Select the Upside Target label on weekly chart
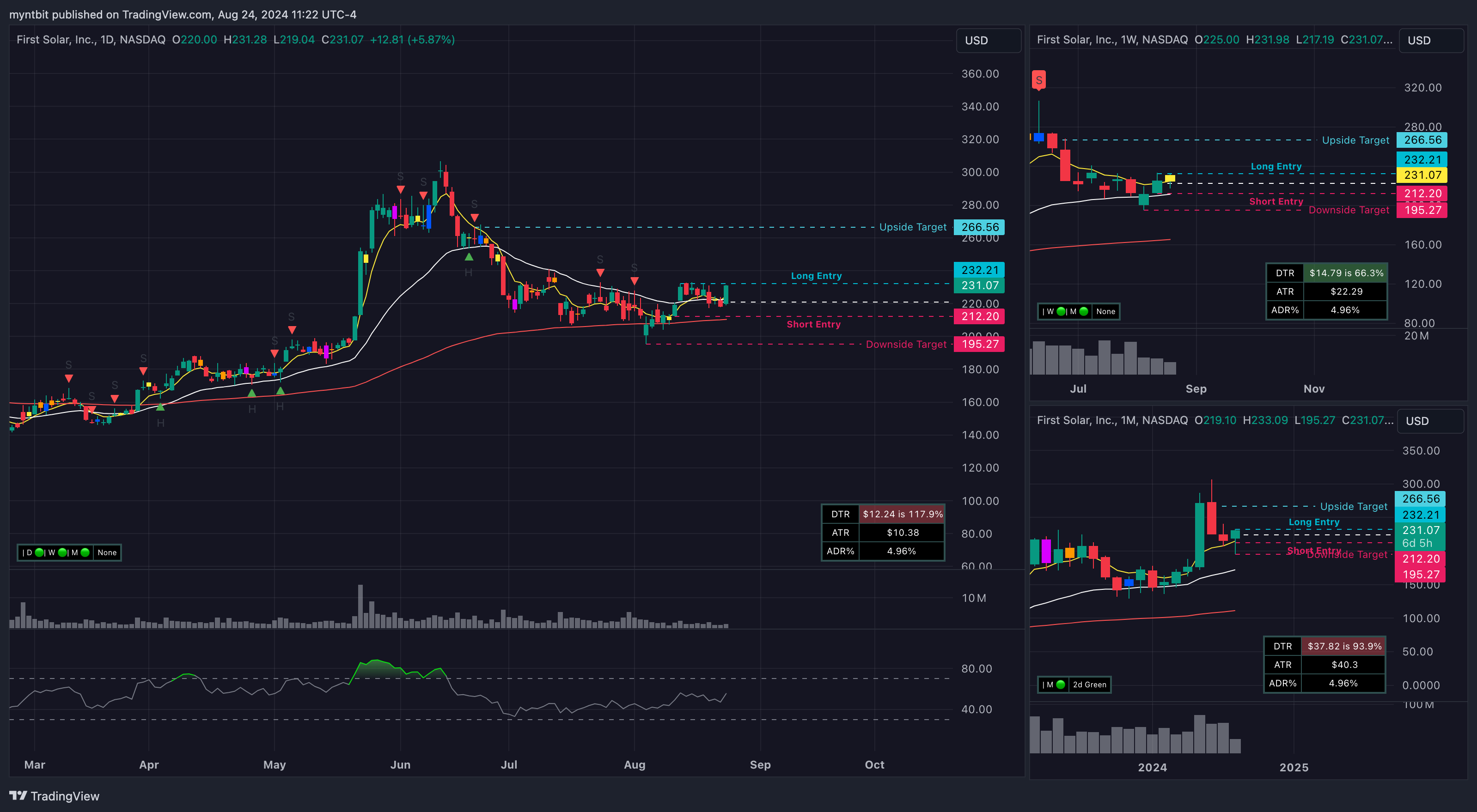1477x812 pixels. point(1355,140)
